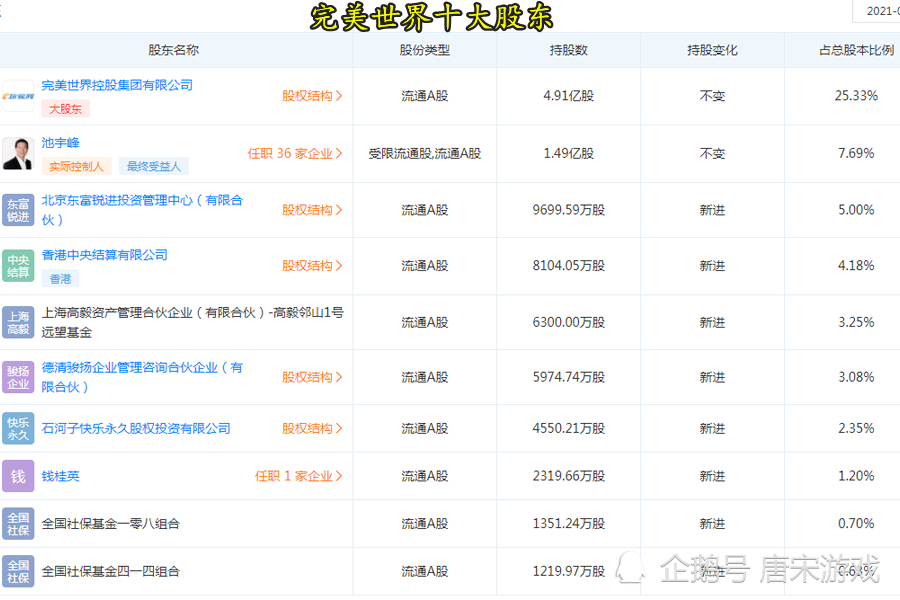Expand 股权结构 for 北京东富锐进

[312, 210]
